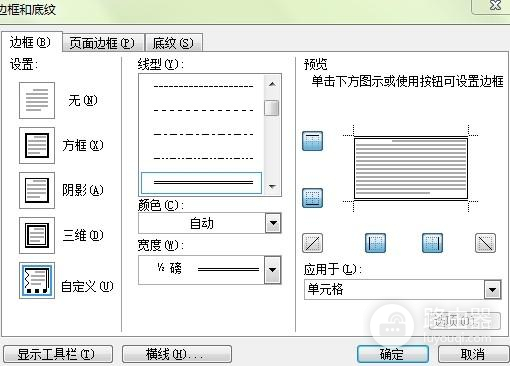Open the 颜色 color dropdown arrow
The height and width of the screenshot is (366, 510).
[273, 223]
